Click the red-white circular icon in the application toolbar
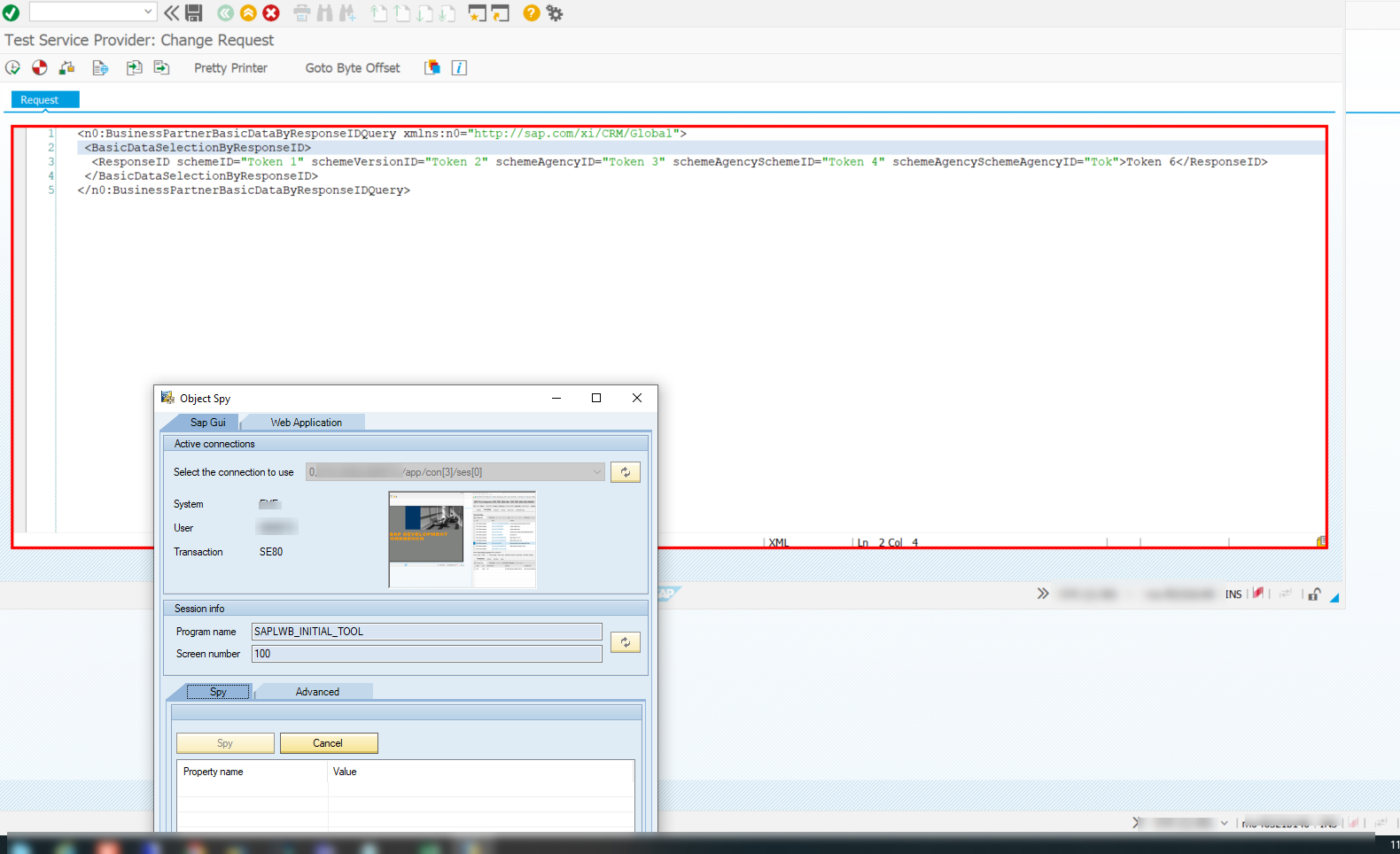Screen dimensions: 1400x854 click(x=40, y=68)
